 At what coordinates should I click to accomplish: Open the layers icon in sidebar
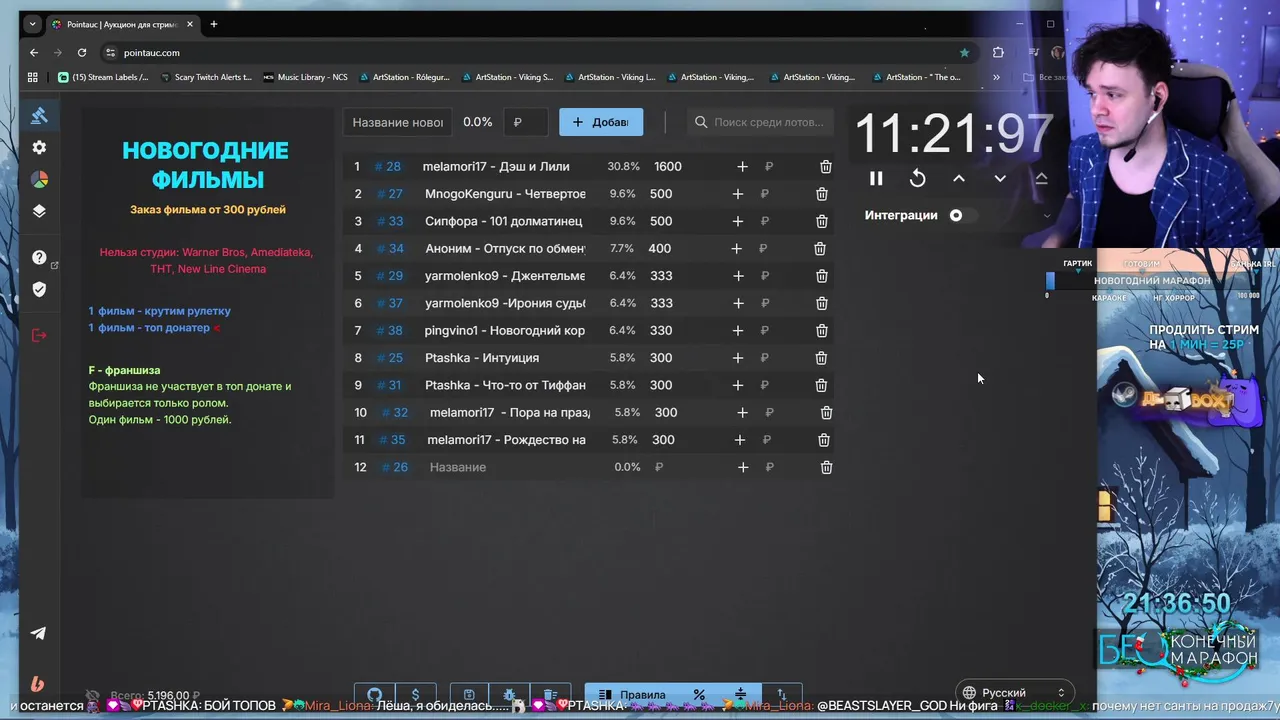pyautogui.click(x=39, y=211)
